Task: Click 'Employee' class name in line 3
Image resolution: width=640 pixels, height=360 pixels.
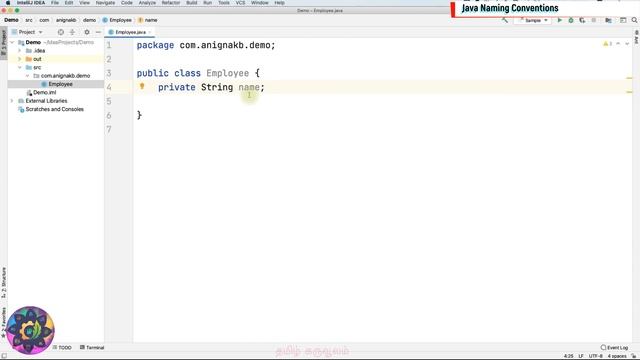Action: [x=227, y=73]
